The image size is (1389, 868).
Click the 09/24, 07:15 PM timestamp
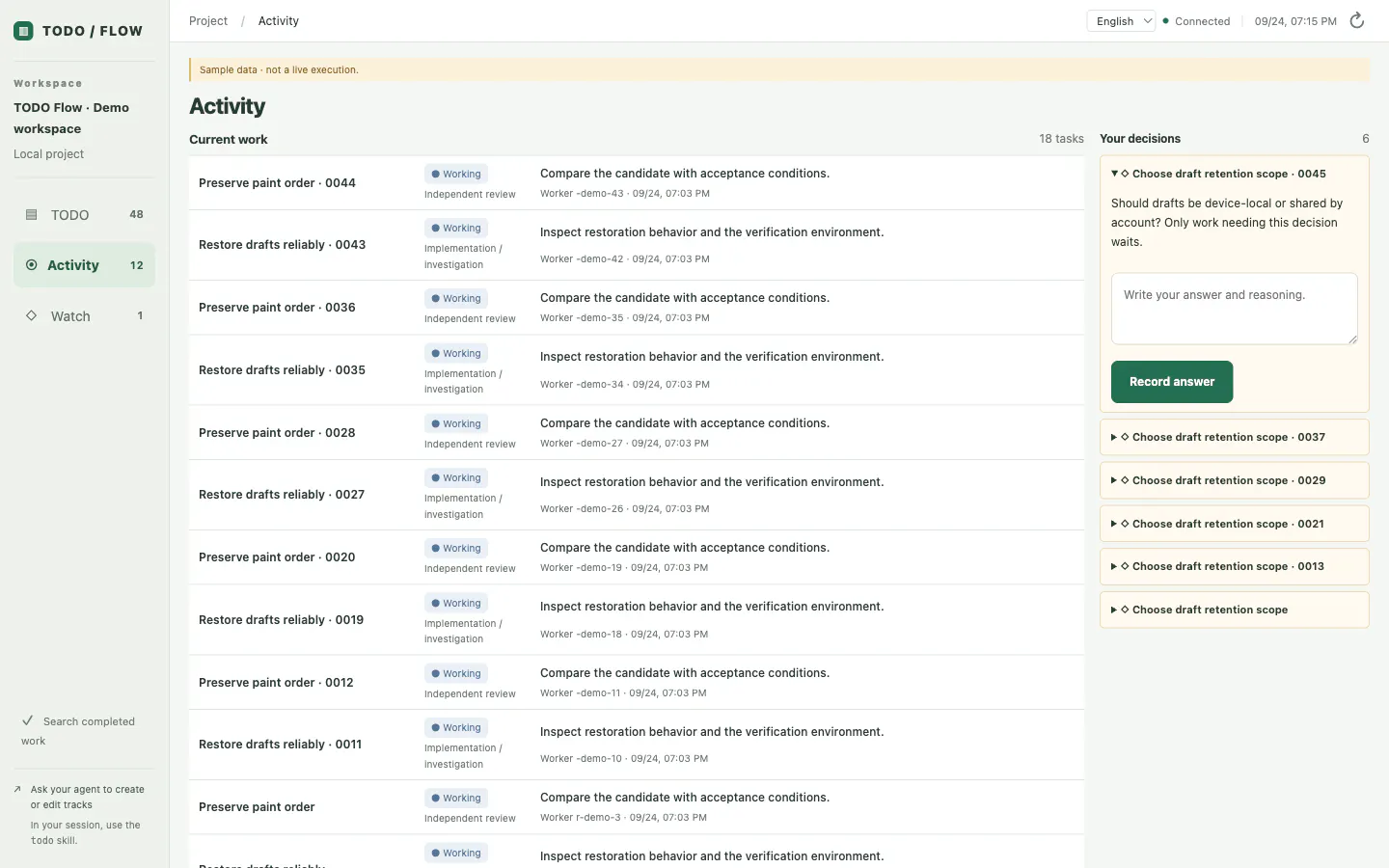1295,20
